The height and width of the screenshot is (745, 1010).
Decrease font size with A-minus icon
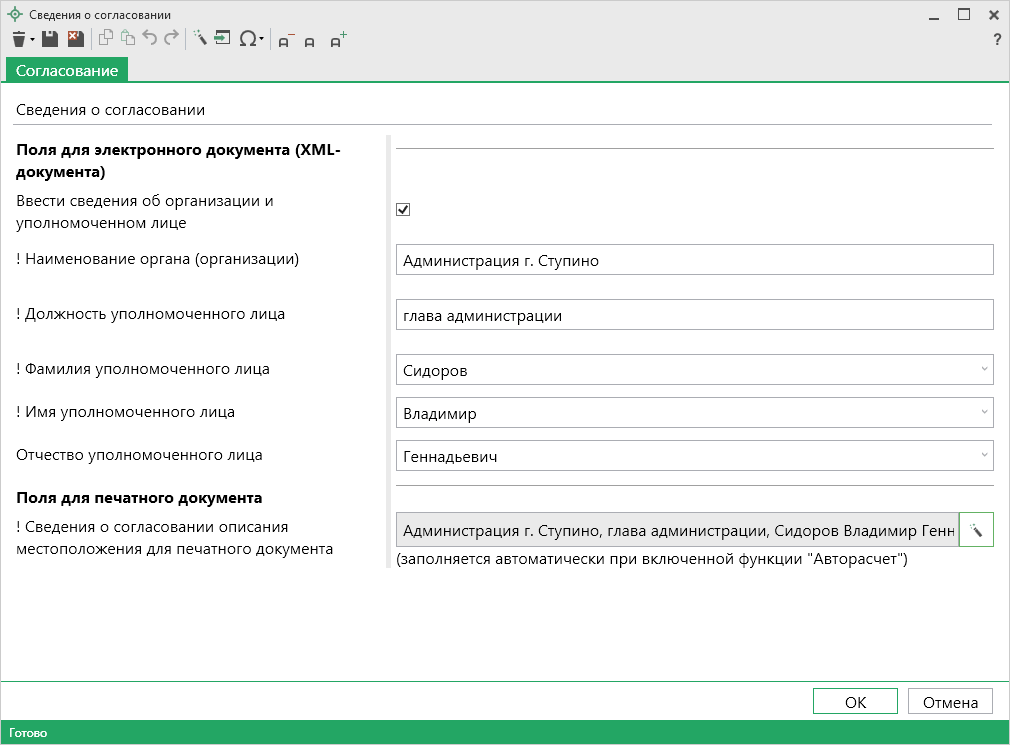click(285, 41)
